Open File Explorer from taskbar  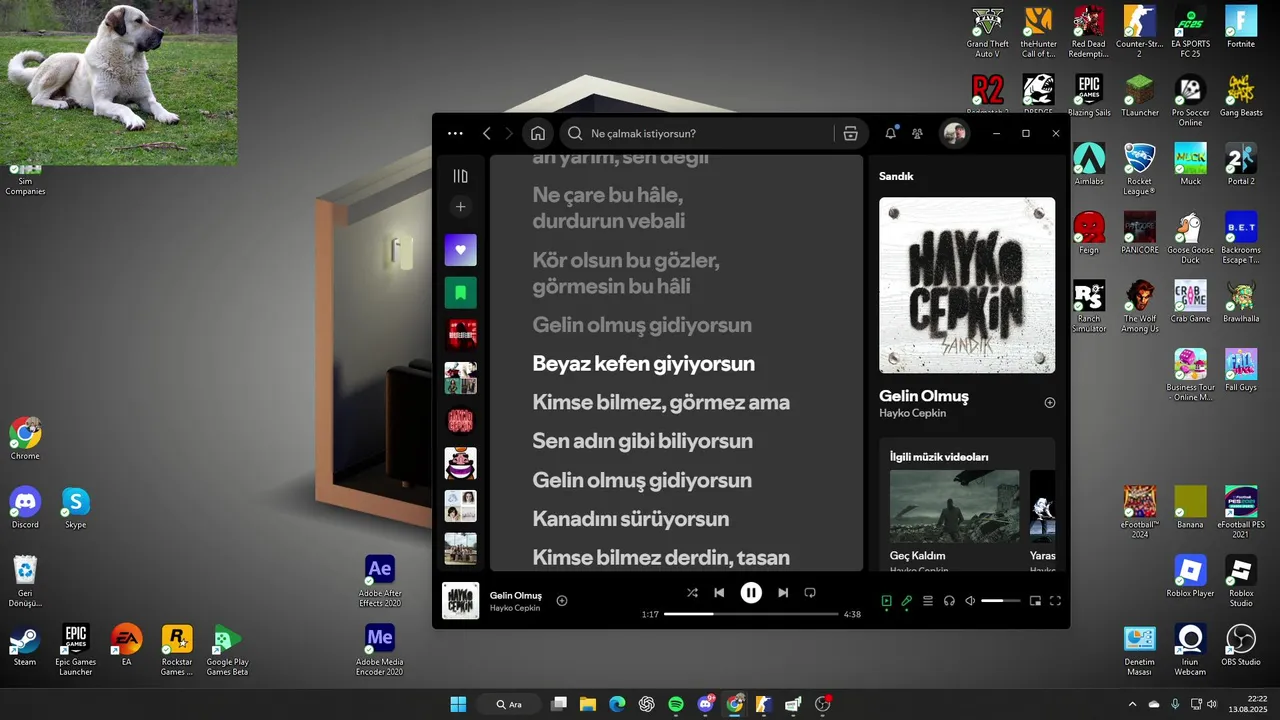(x=588, y=704)
